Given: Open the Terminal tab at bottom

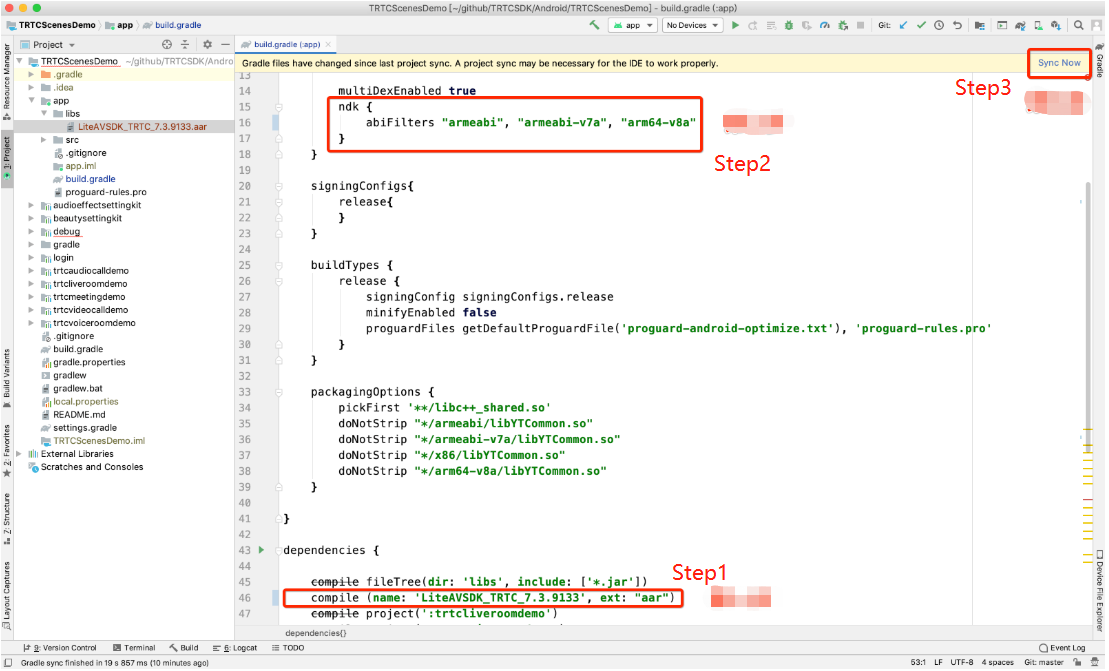Looking at the screenshot, I should (x=134, y=648).
